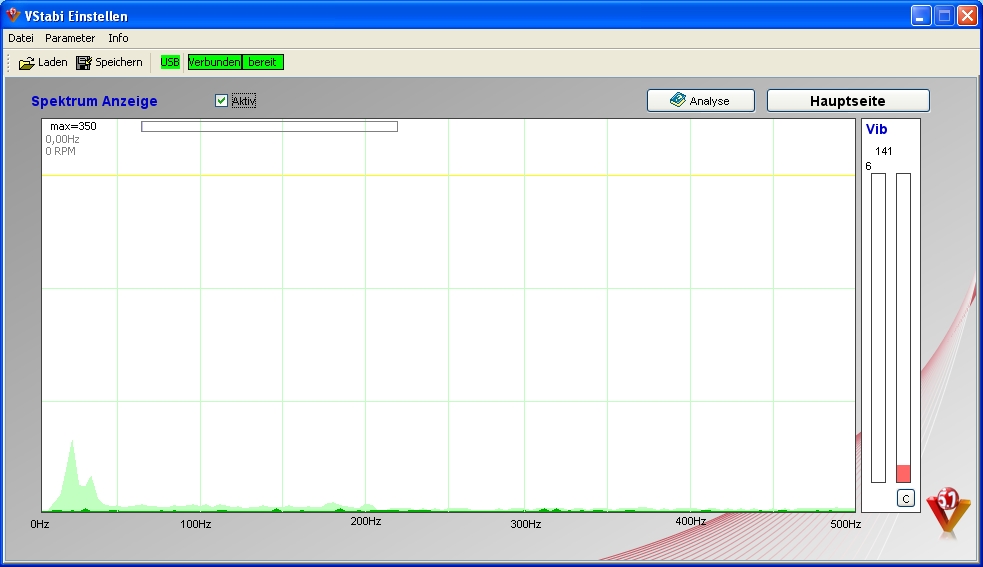Viewport: 983px width, 567px height.
Task: Click the VStabi logo in title bar
Action: point(13,14)
